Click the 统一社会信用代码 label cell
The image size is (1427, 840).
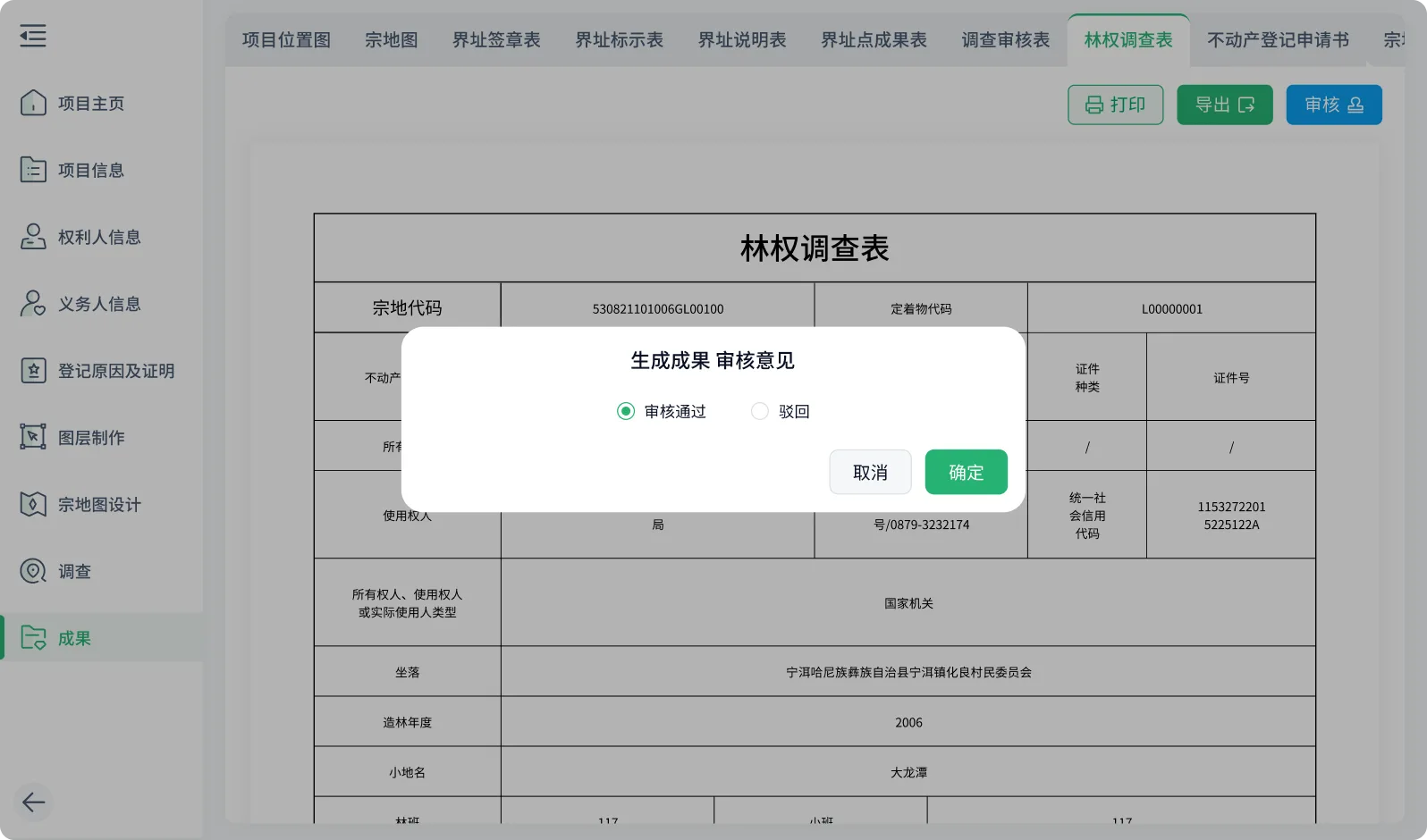pos(1087,516)
